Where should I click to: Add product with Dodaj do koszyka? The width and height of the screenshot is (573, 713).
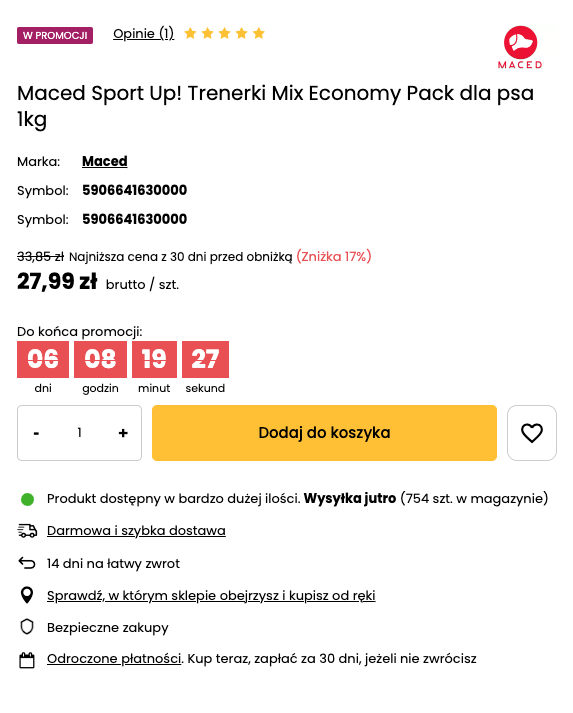tap(324, 433)
